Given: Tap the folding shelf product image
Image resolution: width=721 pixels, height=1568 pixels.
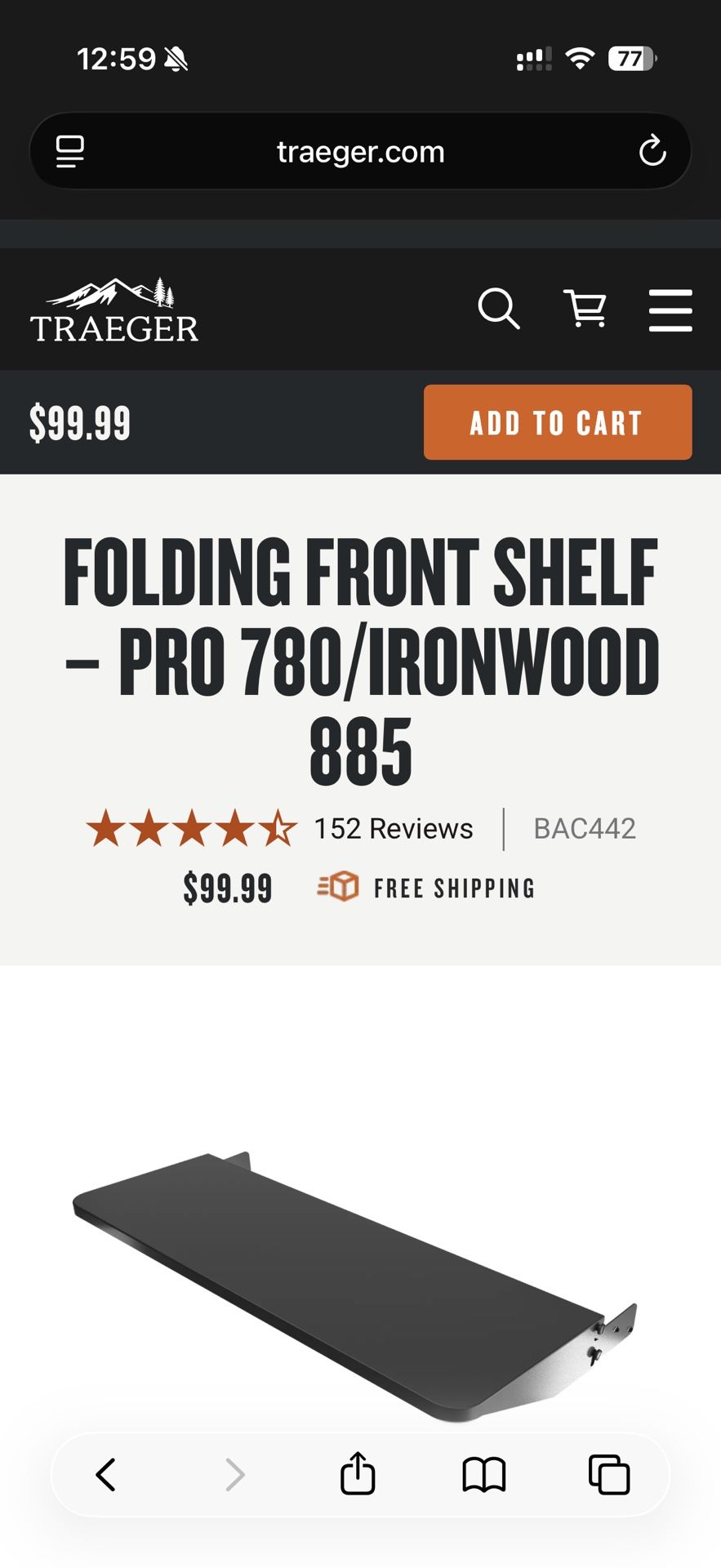Looking at the screenshot, I should [356, 1282].
